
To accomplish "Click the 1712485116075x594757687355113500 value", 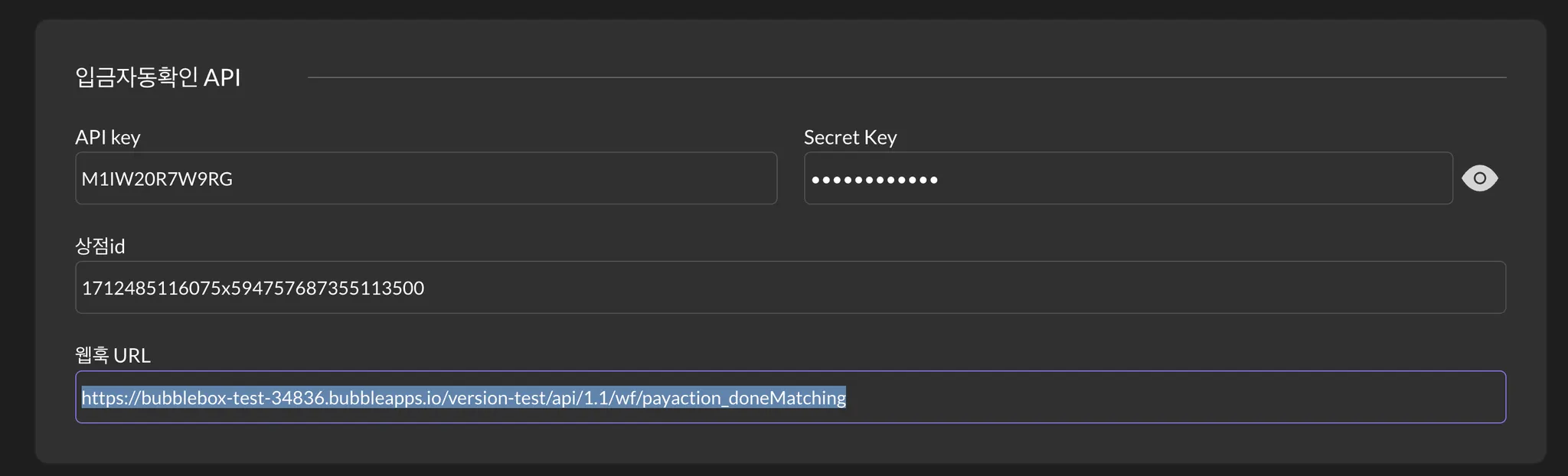I will tap(253, 289).
